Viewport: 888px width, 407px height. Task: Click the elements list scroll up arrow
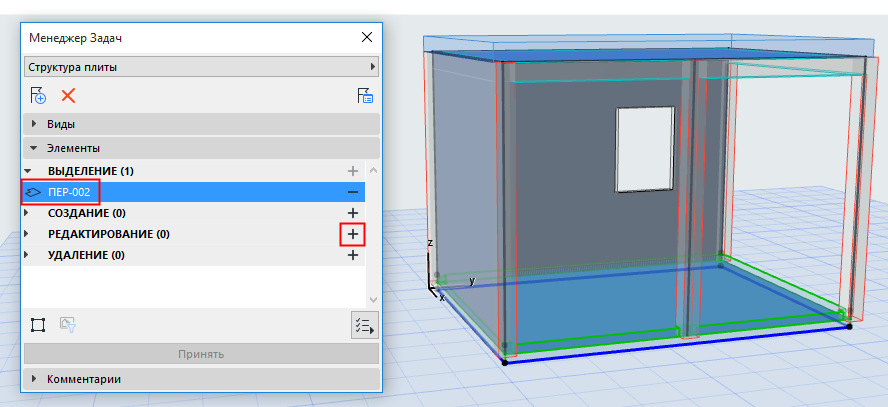[x=373, y=170]
